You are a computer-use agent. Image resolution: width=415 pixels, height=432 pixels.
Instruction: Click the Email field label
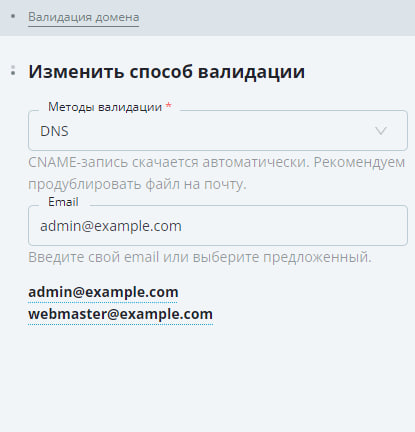63,202
